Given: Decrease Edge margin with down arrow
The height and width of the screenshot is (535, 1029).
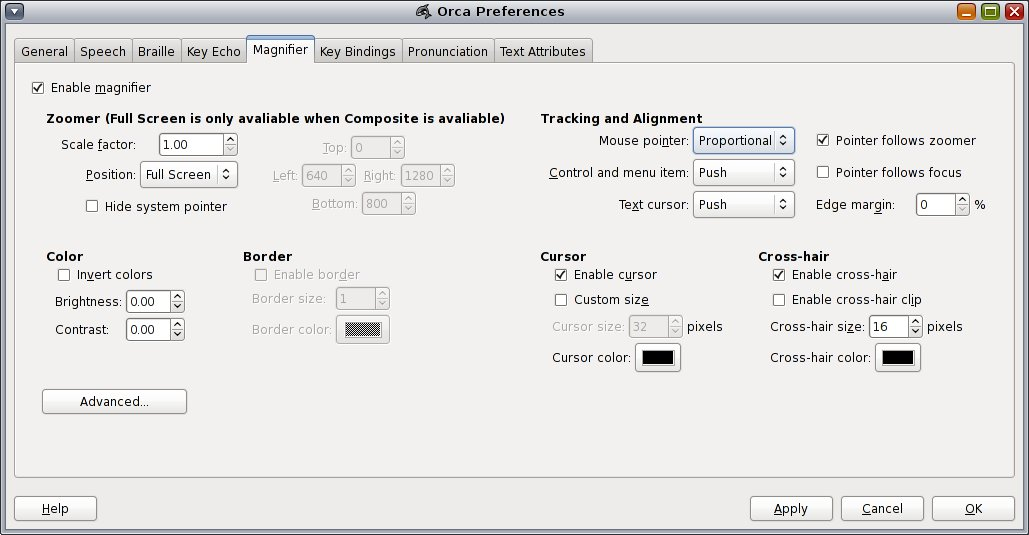Looking at the screenshot, I should 962,209.
